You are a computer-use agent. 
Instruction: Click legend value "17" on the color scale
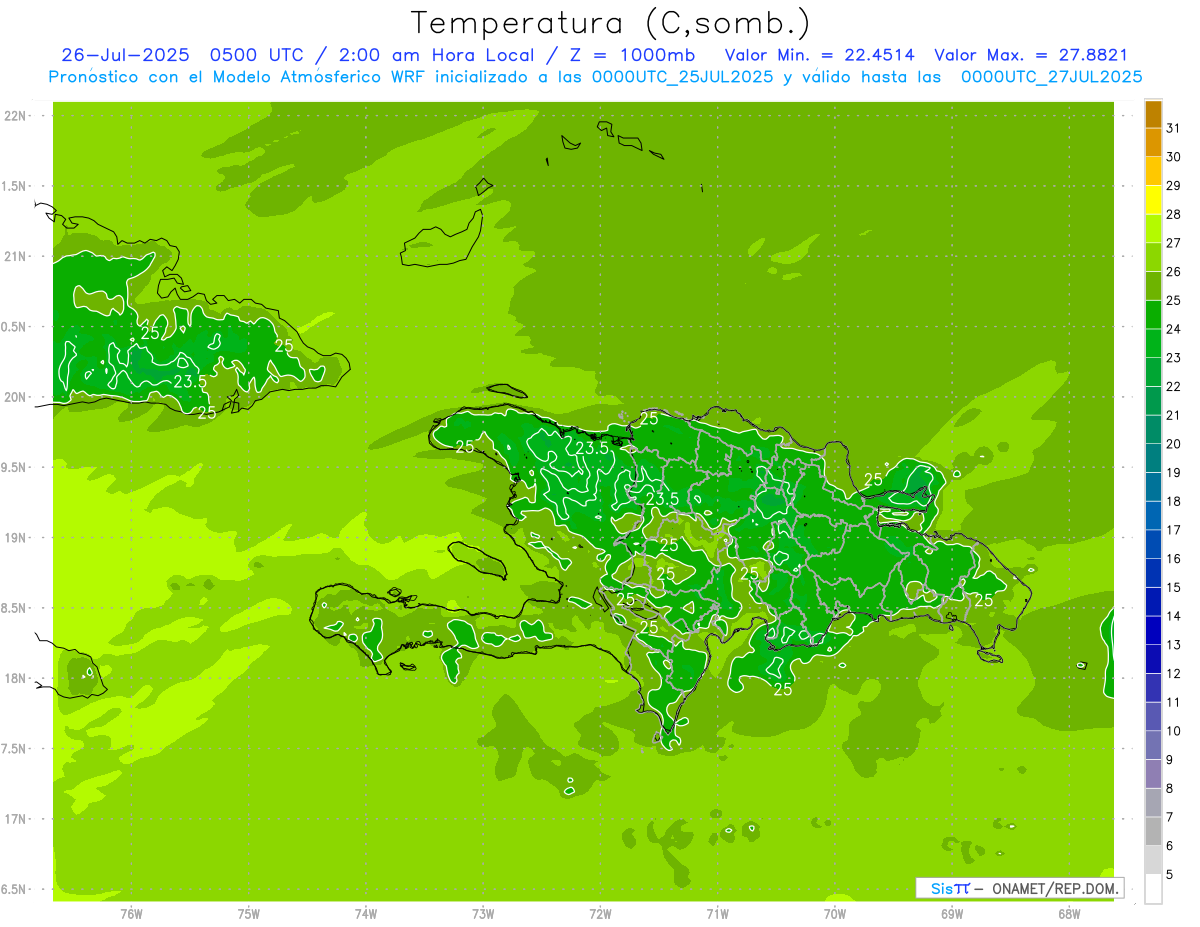pos(1174,530)
